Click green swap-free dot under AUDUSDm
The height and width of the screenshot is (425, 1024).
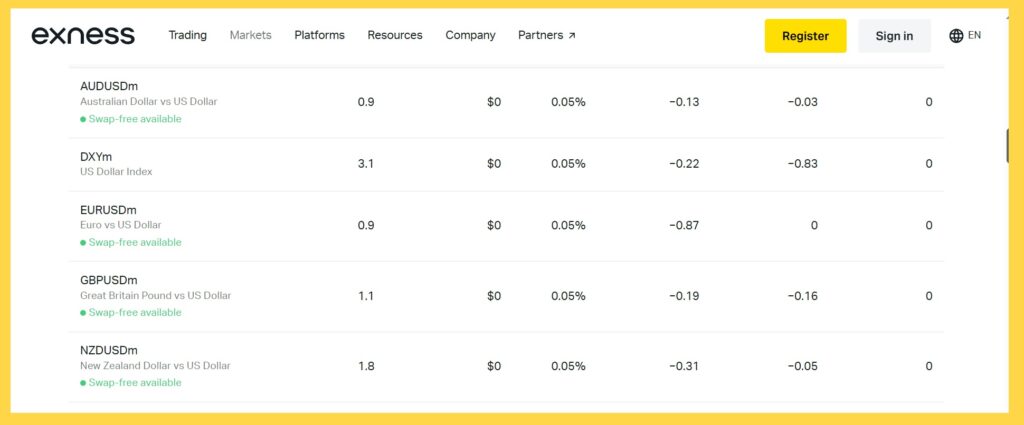click(83, 119)
